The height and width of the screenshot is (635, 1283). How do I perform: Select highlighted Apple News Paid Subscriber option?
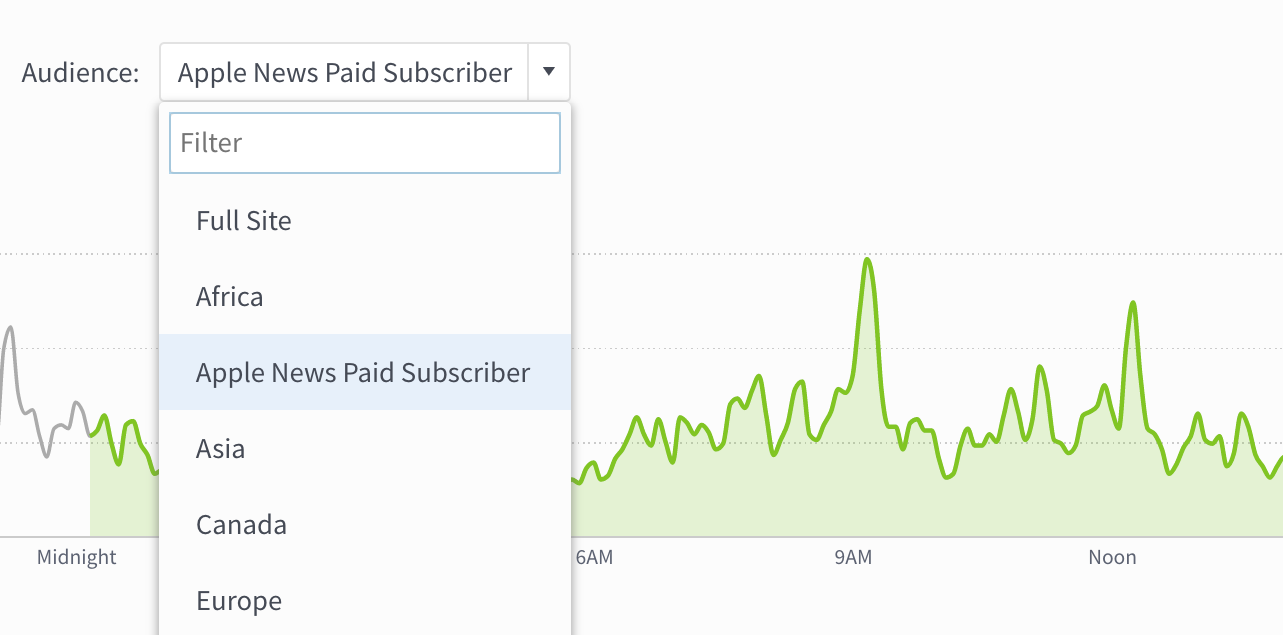[363, 373]
